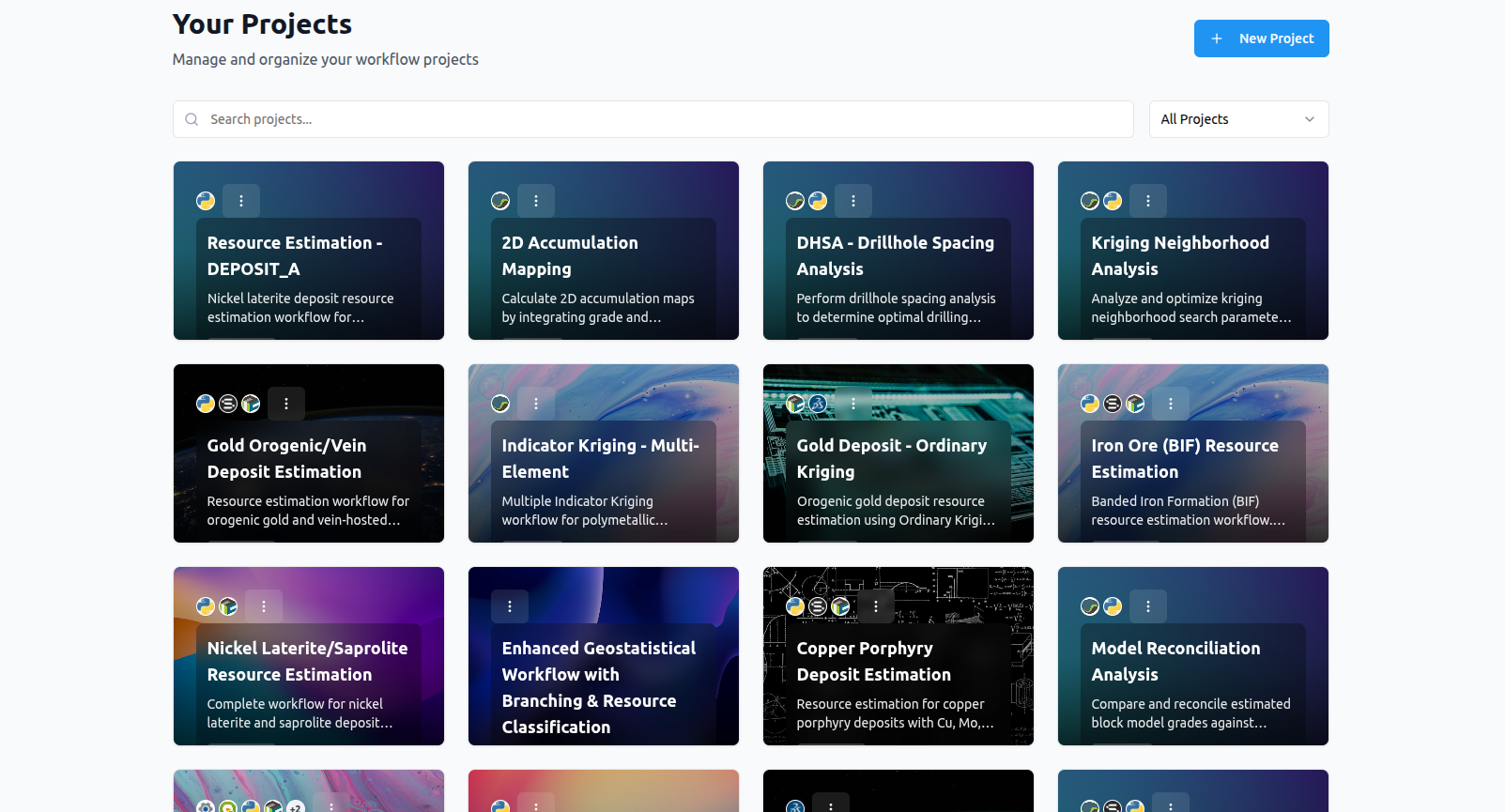Open options menu on Nickel Laterite/Saprolite card
Viewport: 1505px width, 812px height.
point(264,606)
